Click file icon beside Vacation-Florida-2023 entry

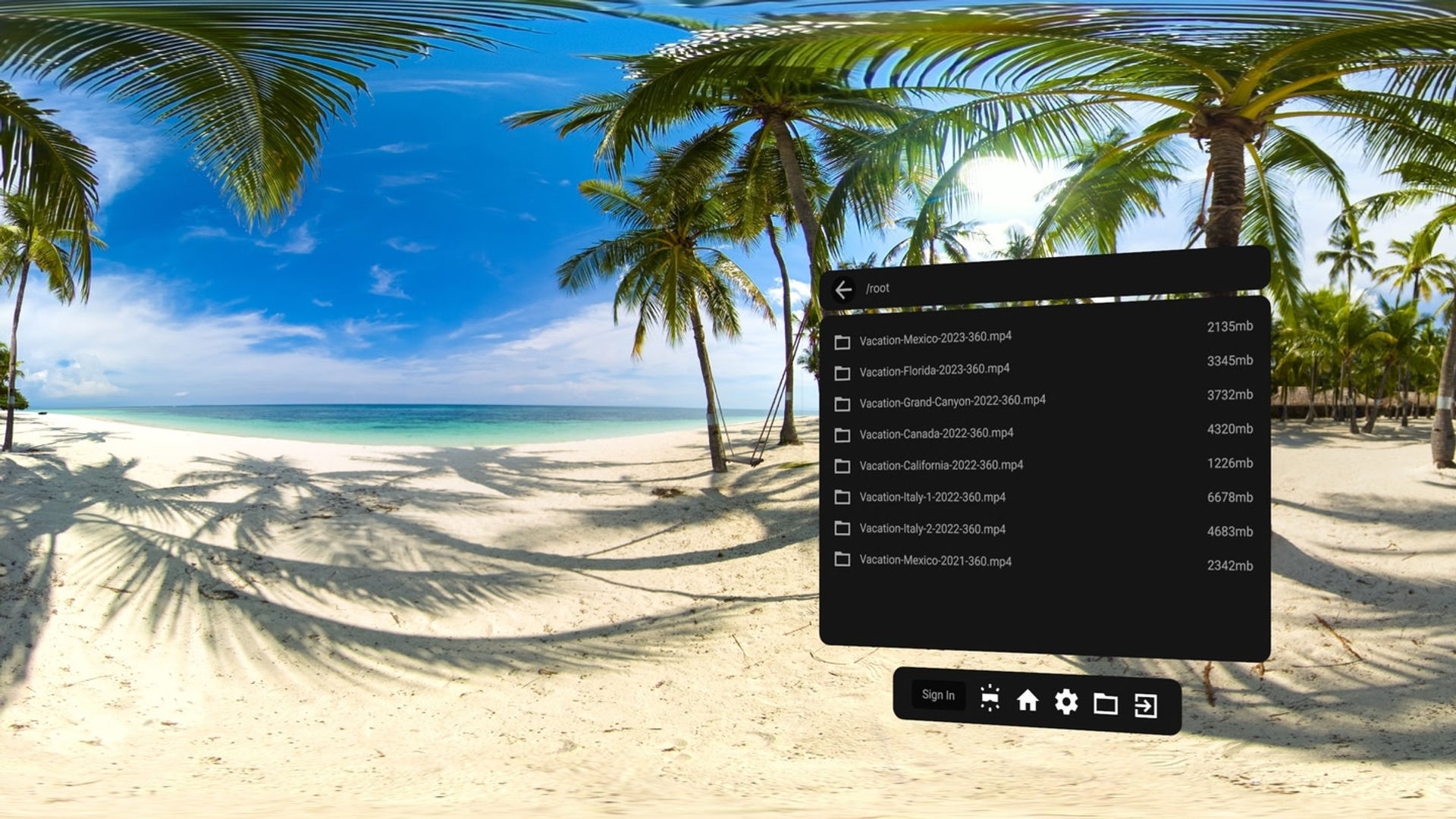[x=842, y=373]
